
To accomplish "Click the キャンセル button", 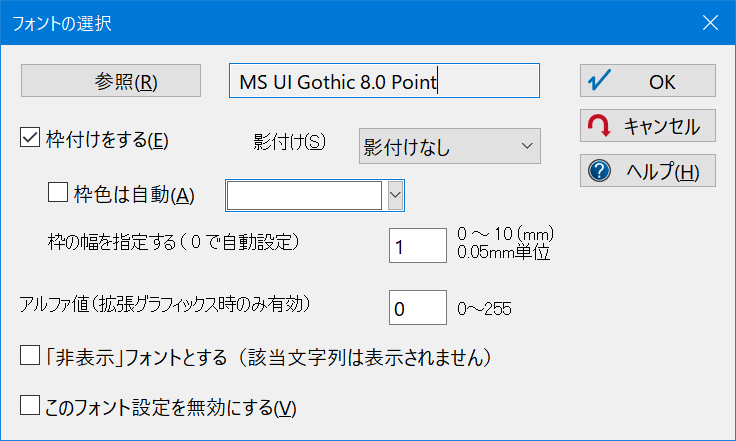I will click(x=648, y=126).
